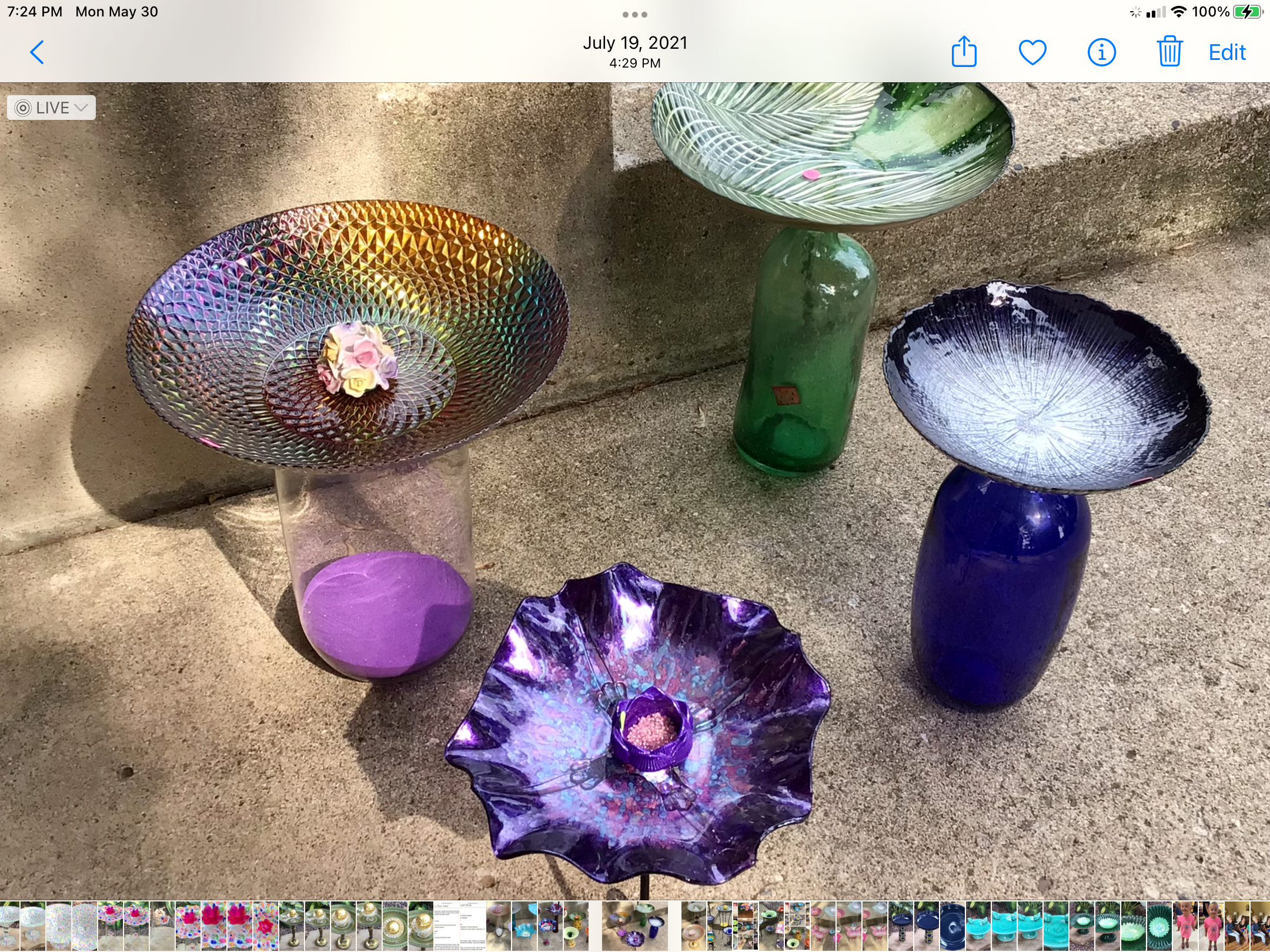Open the three-dot multitasking menu at top
The width and height of the screenshot is (1270, 952).
click(x=635, y=14)
